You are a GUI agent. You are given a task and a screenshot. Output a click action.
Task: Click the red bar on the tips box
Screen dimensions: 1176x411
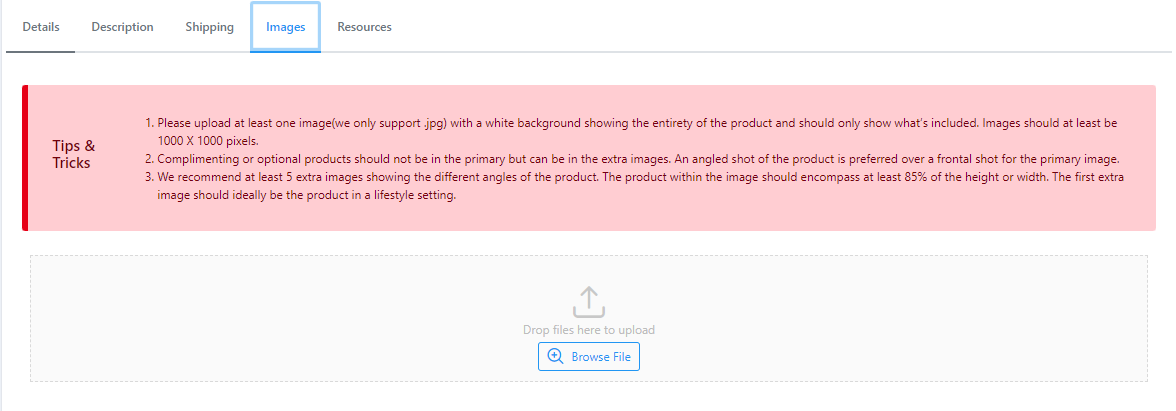click(x=25, y=158)
